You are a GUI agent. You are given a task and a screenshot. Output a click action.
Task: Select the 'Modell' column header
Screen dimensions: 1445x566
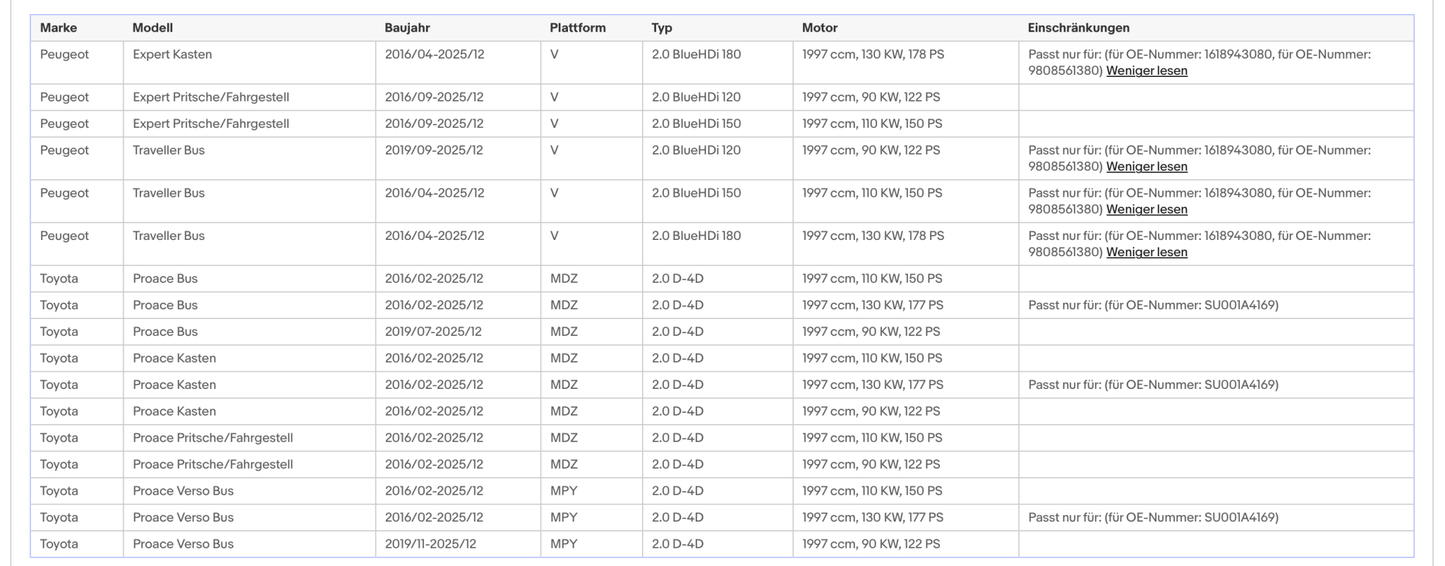(x=152, y=28)
